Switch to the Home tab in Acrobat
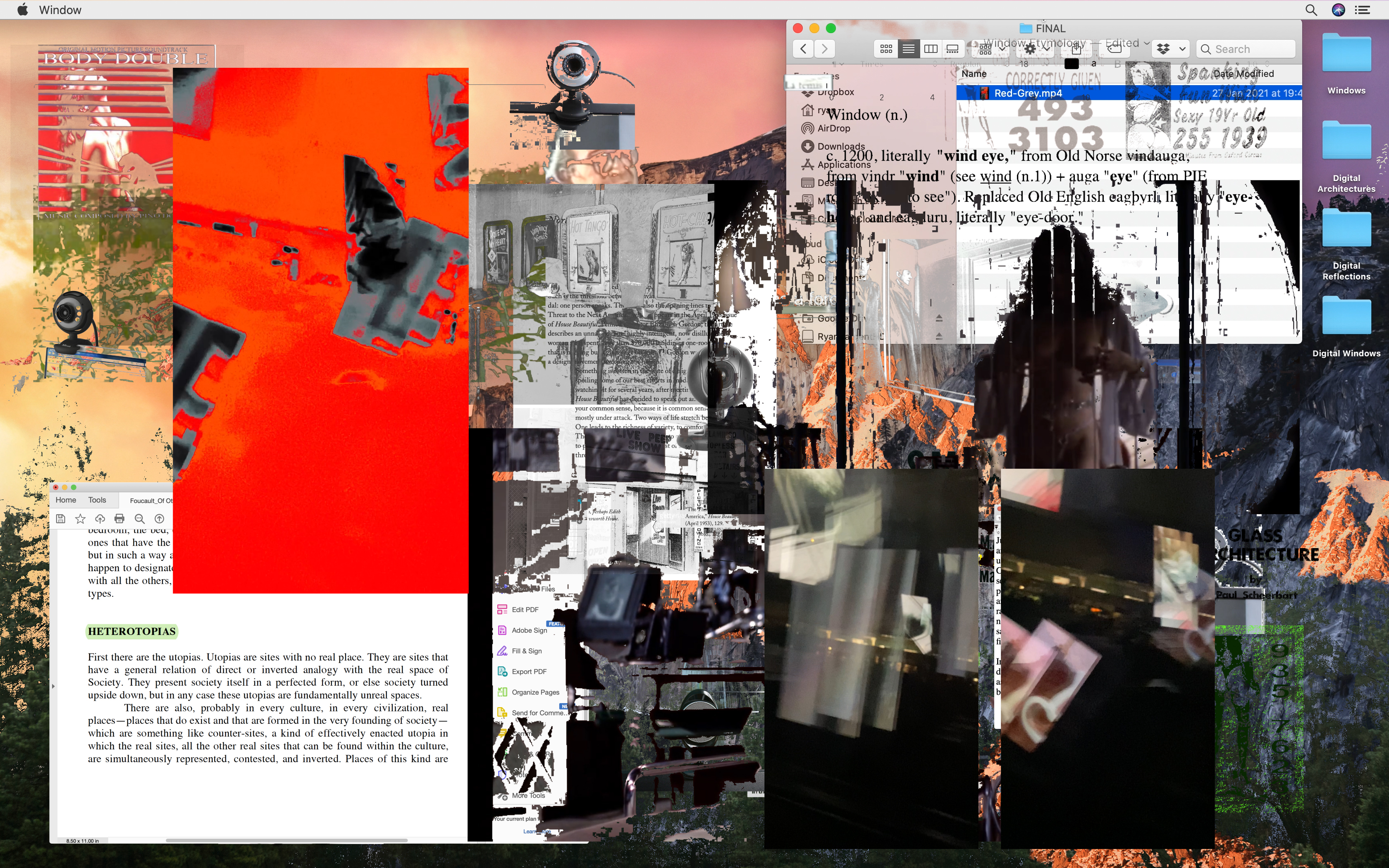This screenshot has height=868, width=1389. 65,500
